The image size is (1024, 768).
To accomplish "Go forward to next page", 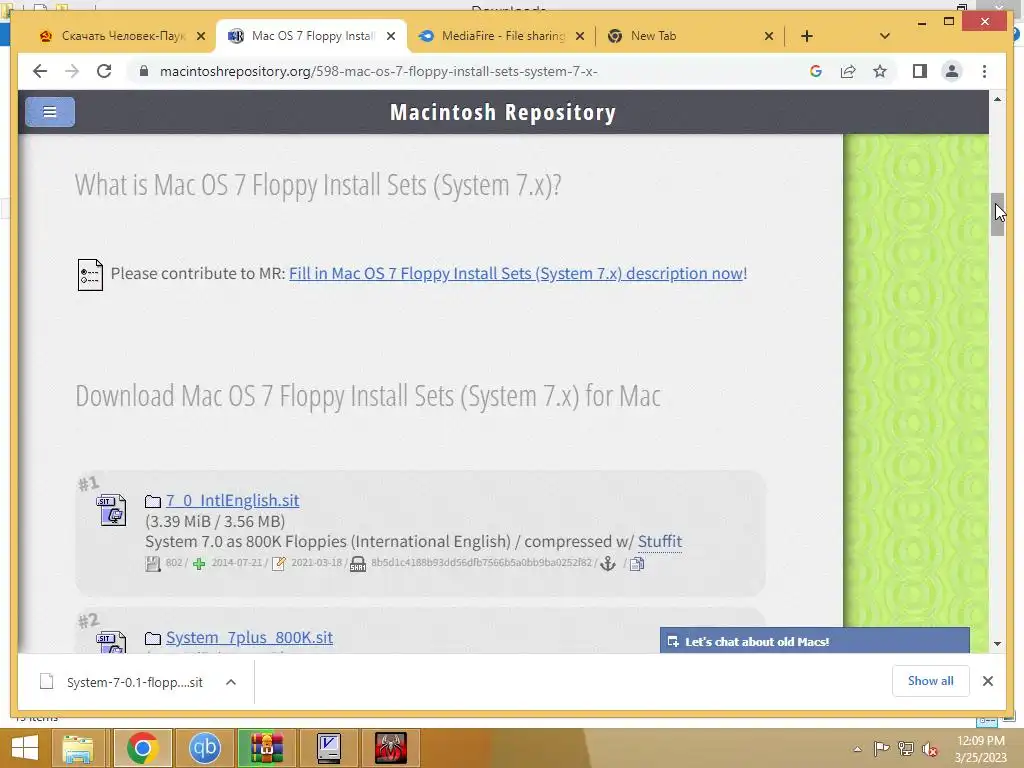I will [72, 71].
